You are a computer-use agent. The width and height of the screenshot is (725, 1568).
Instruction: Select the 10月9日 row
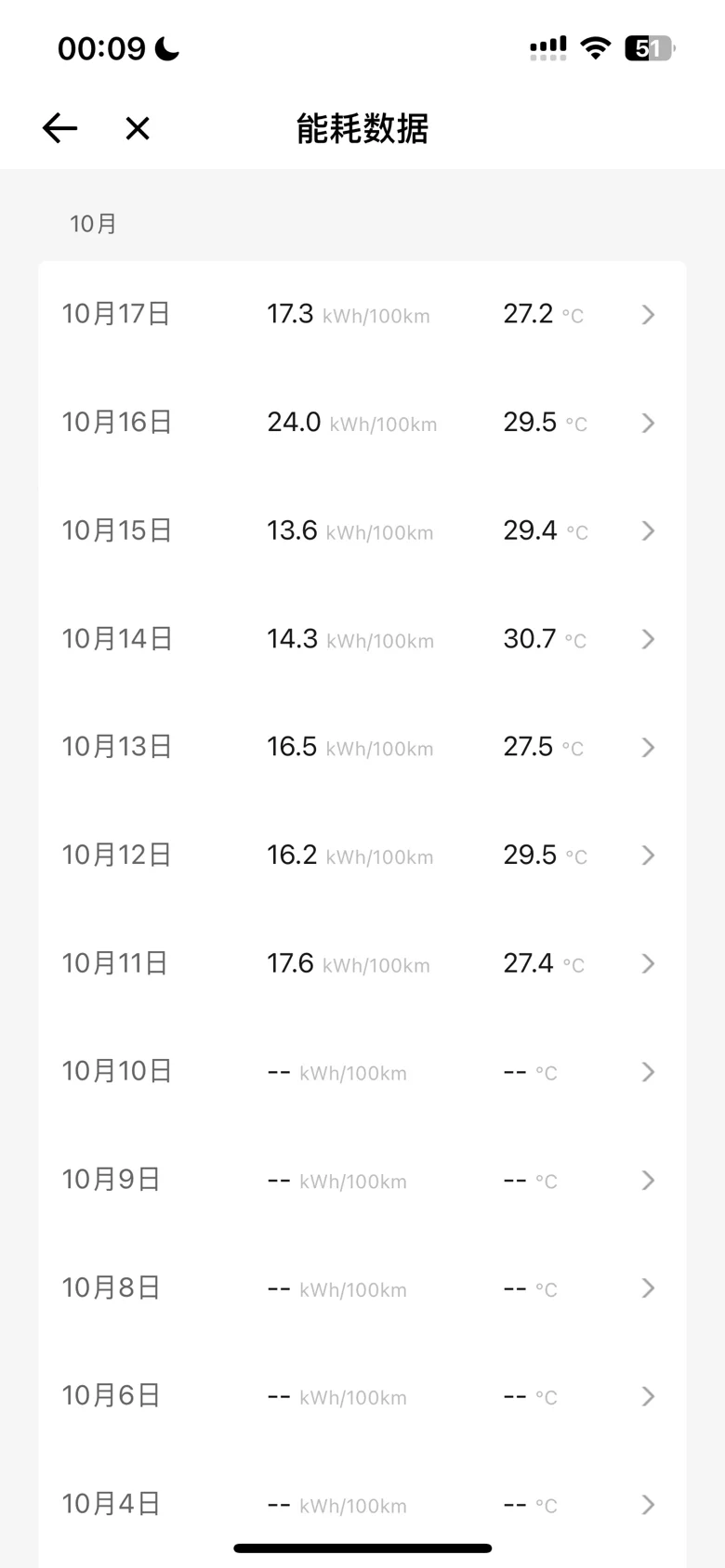click(362, 1180)
